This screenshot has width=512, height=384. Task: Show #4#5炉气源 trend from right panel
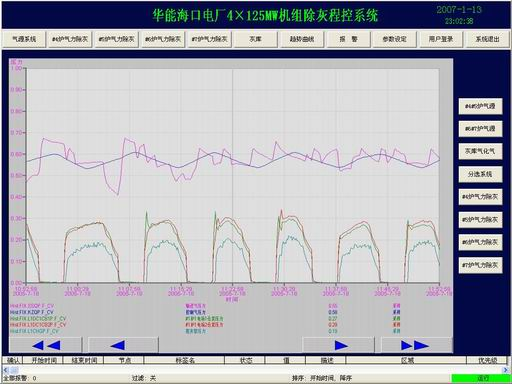click(x=480, y=106)
